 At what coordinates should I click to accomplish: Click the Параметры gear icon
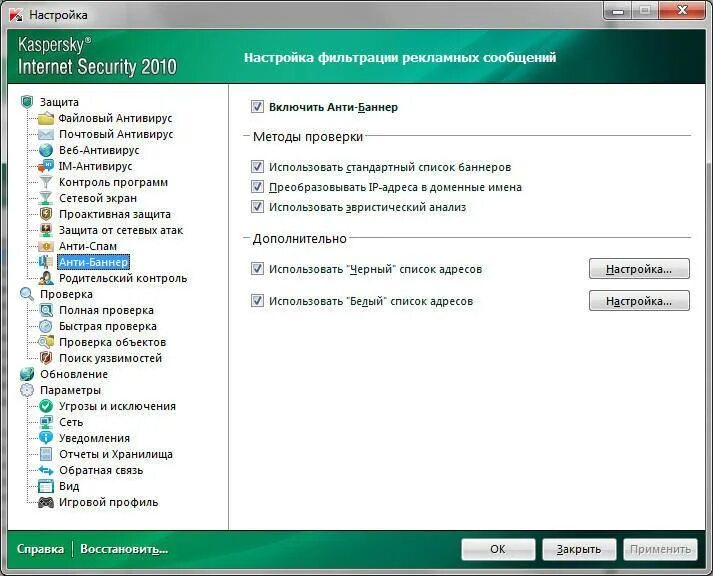[27, 390]
